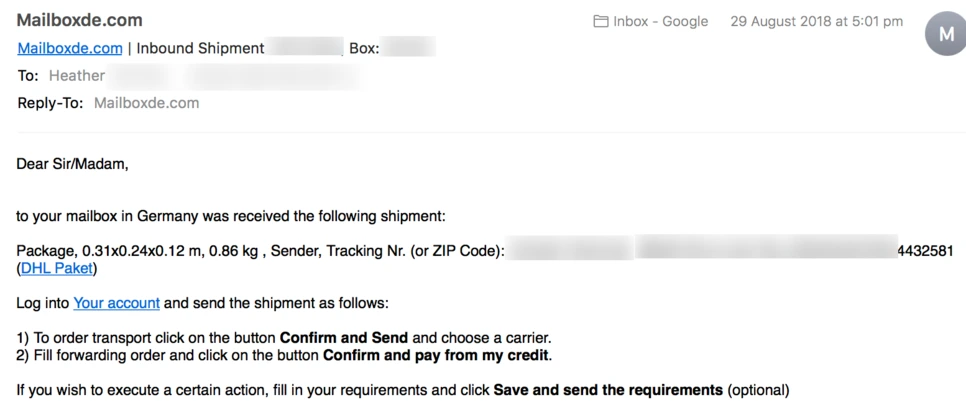This screenshot has width=966, height=405.
Task: Click the Inbox - Google mailbox label
Action: click(660, 22)
